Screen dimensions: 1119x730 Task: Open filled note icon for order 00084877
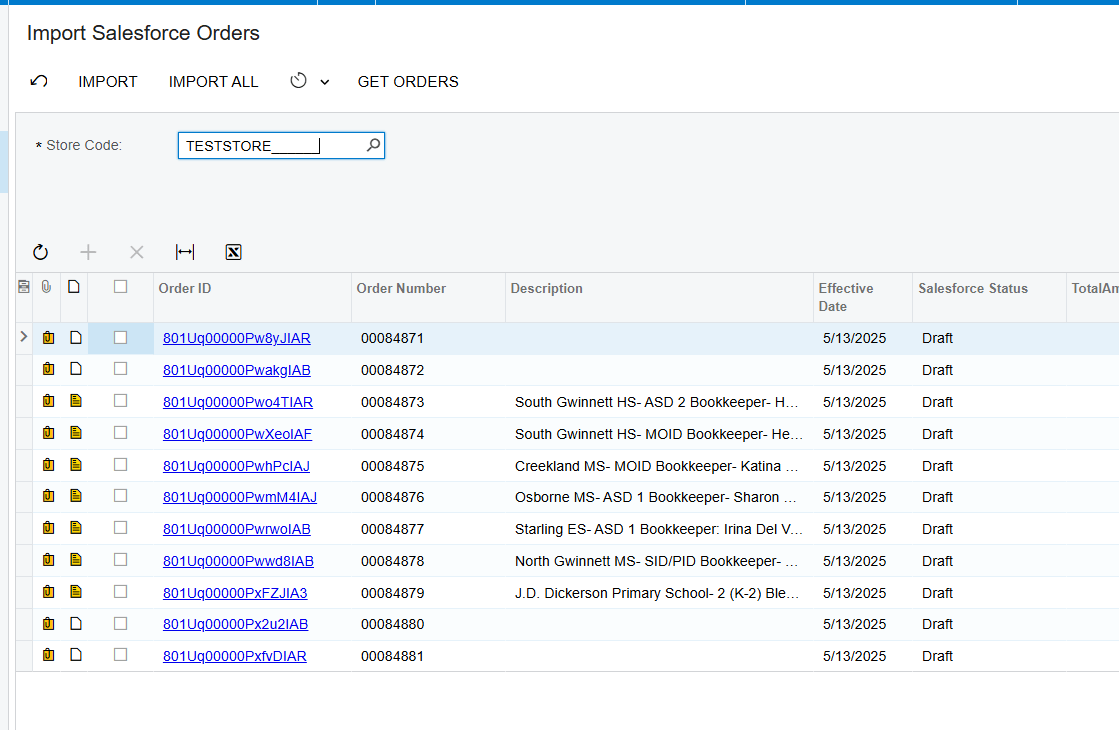click(76, 528)
